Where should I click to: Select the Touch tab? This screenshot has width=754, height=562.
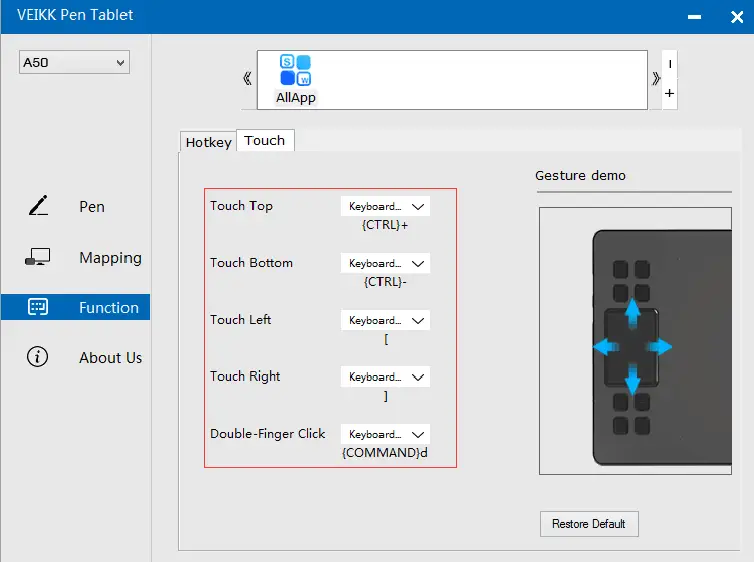point(265,141)
